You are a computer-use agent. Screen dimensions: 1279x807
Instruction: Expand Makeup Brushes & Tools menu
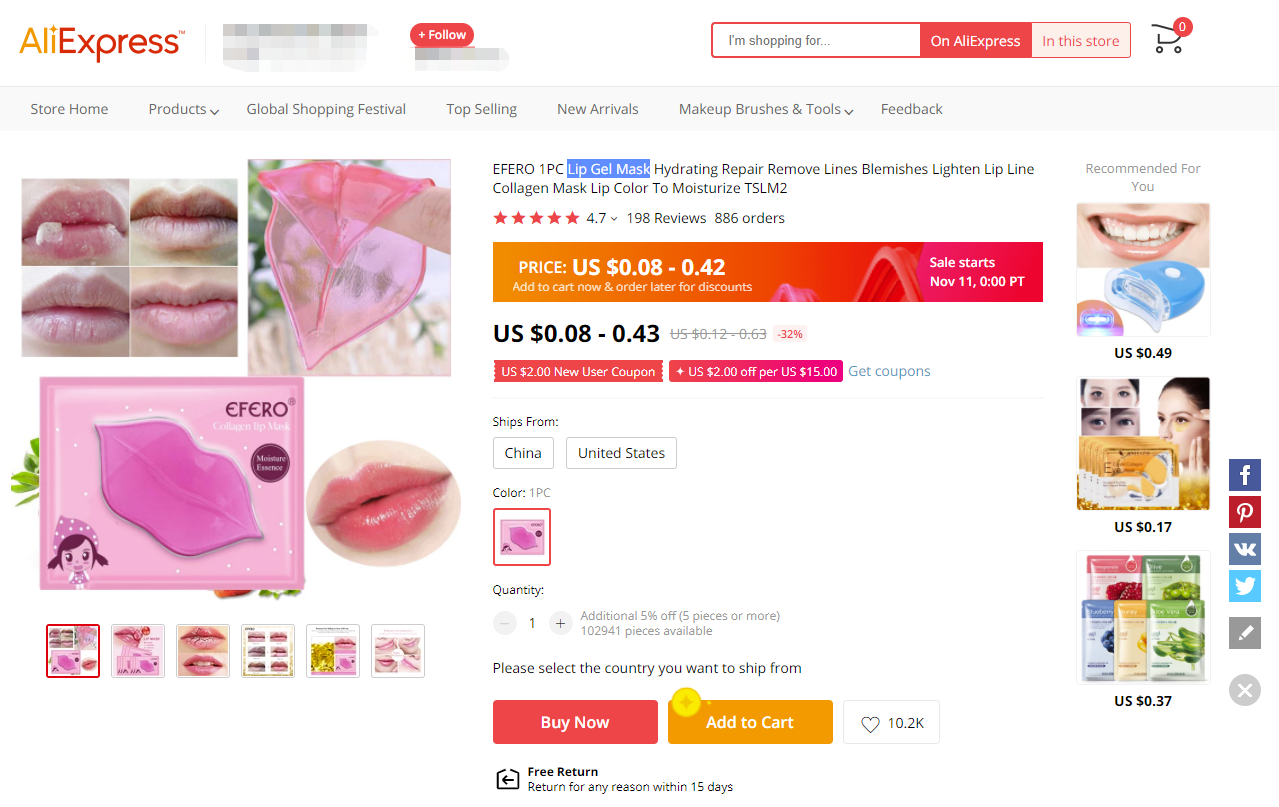[766, 109]
